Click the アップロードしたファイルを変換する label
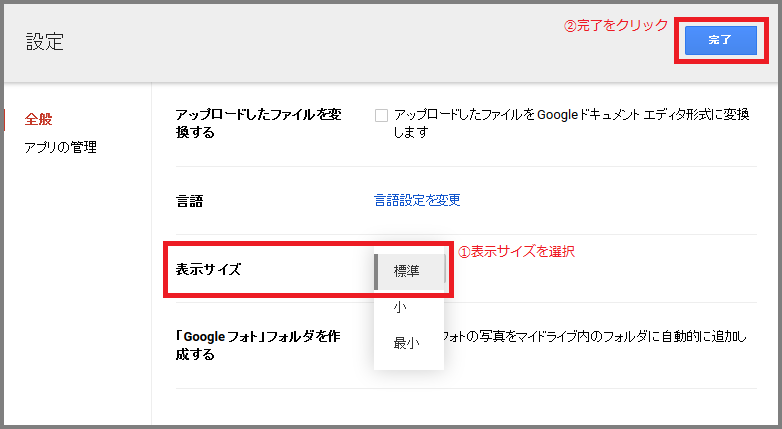782x429 pixels. point(258,123)
